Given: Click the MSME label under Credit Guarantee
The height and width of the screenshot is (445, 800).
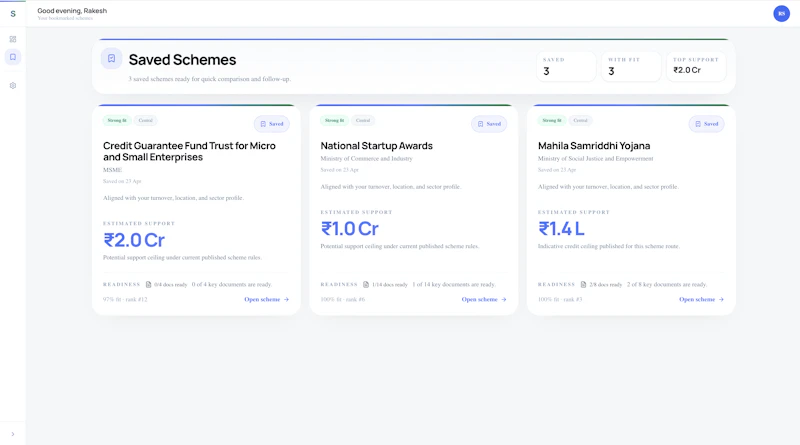Looking at the screenshot, I should coord(112,170).
